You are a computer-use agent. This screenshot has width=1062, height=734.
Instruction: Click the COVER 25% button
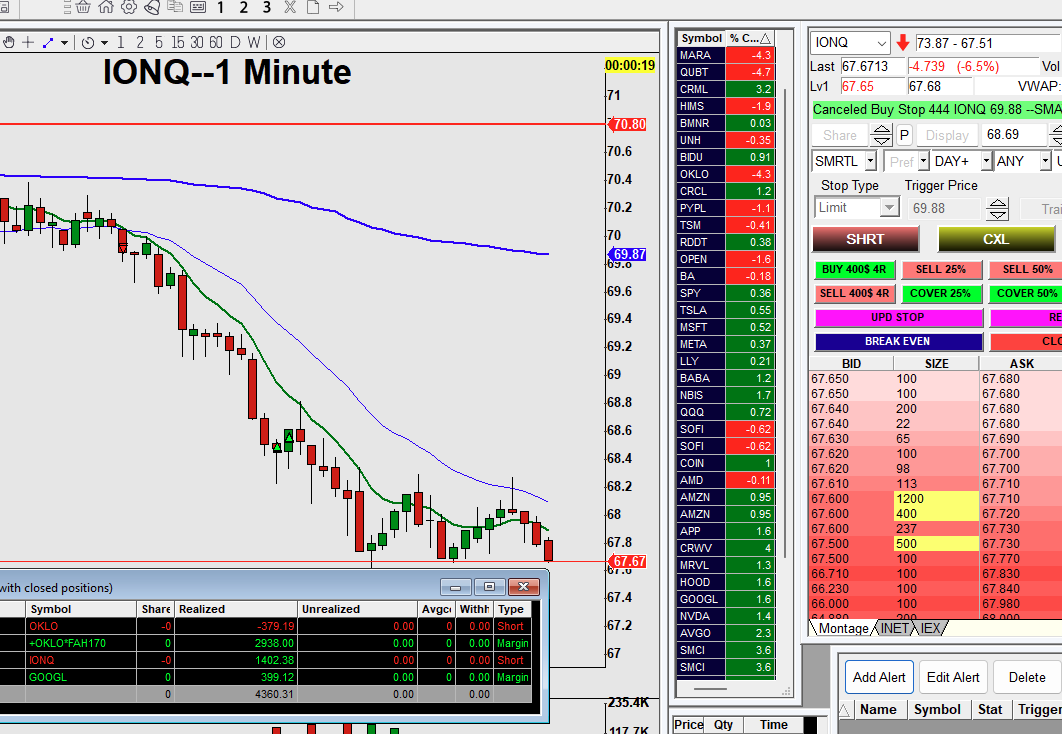point(941,293)
